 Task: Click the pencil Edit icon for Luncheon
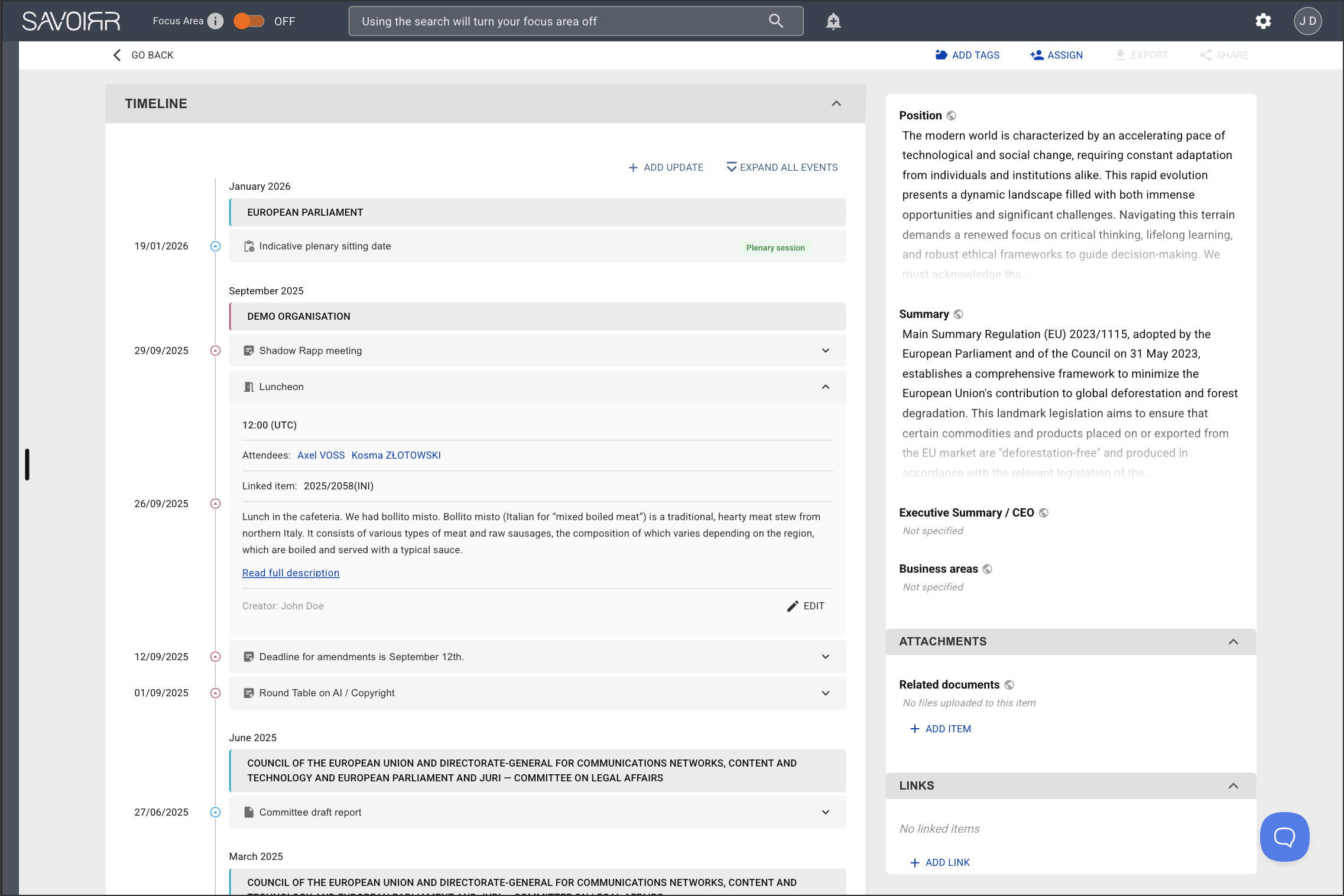793,606
